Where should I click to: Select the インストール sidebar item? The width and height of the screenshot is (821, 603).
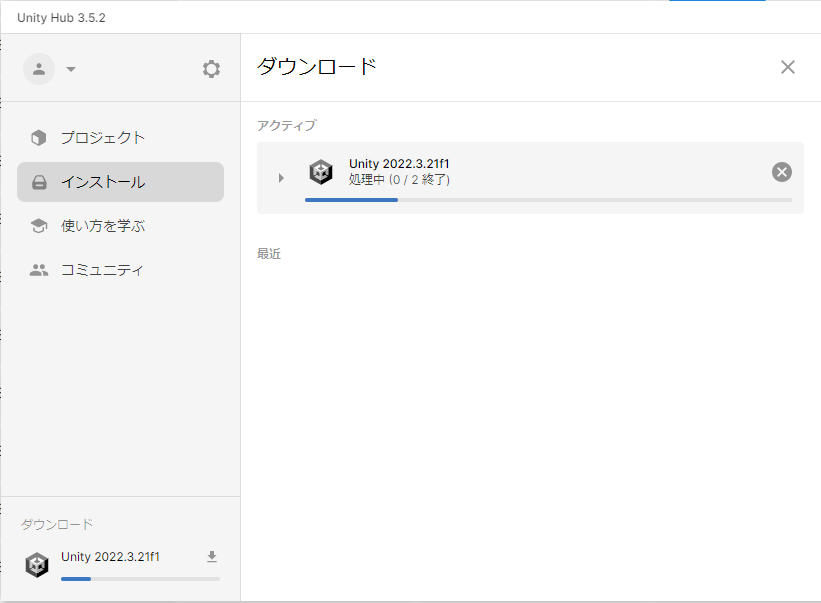coord(120,182)
